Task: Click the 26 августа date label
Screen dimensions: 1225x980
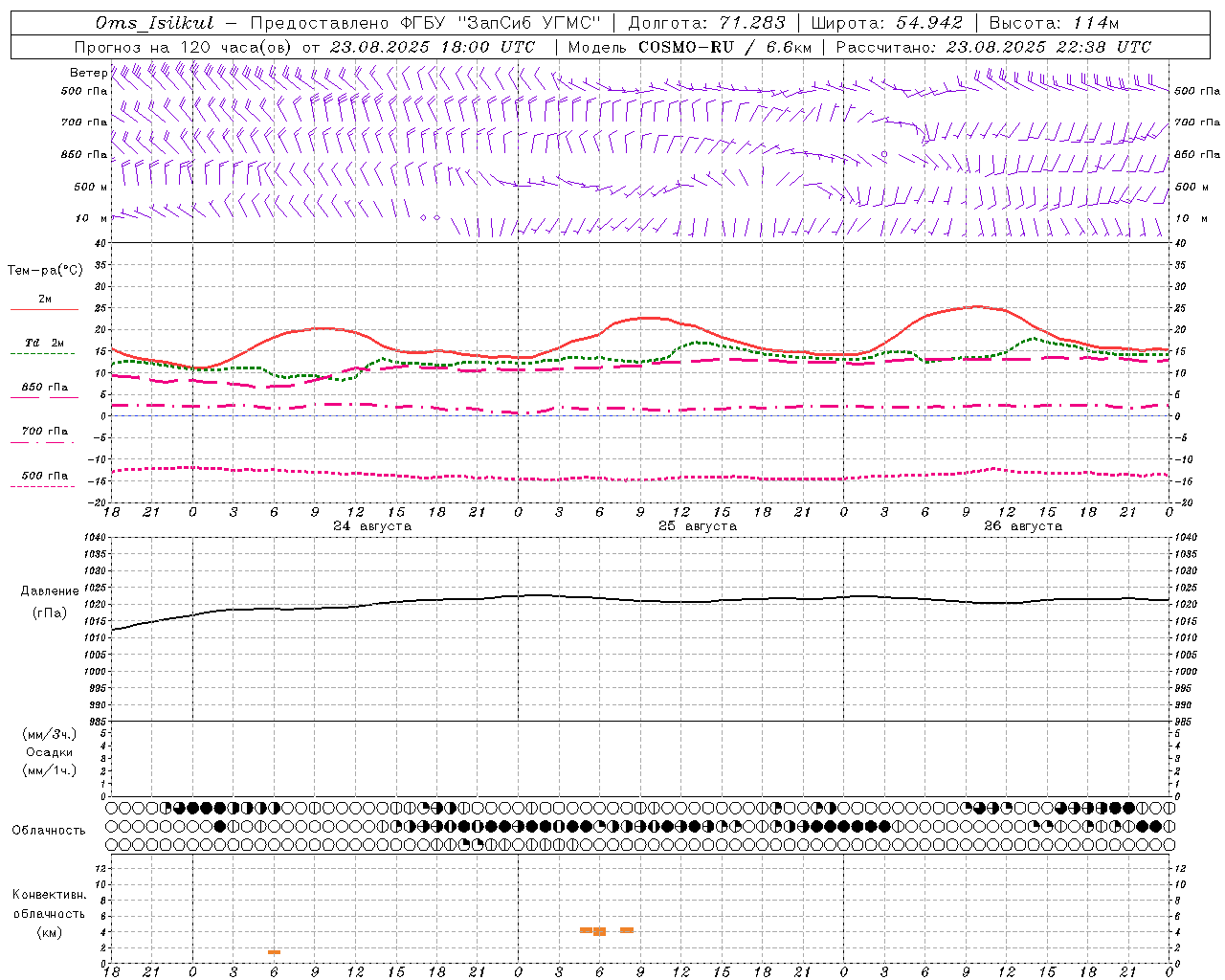Action: coord(1023,526)
